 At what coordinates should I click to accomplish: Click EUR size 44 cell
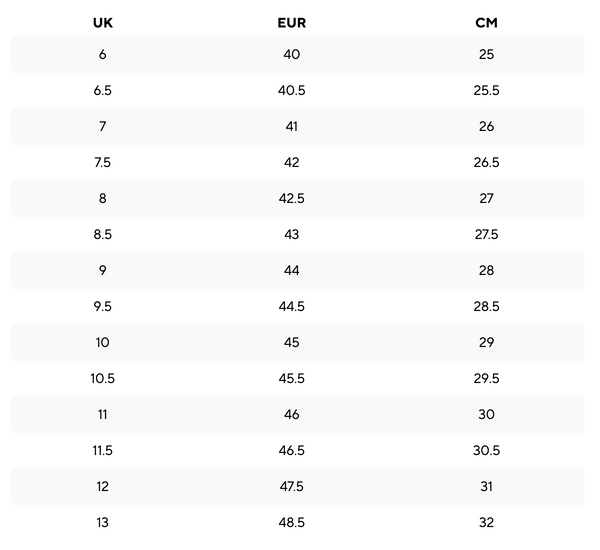pyautogui.click(x=291, y=270)
